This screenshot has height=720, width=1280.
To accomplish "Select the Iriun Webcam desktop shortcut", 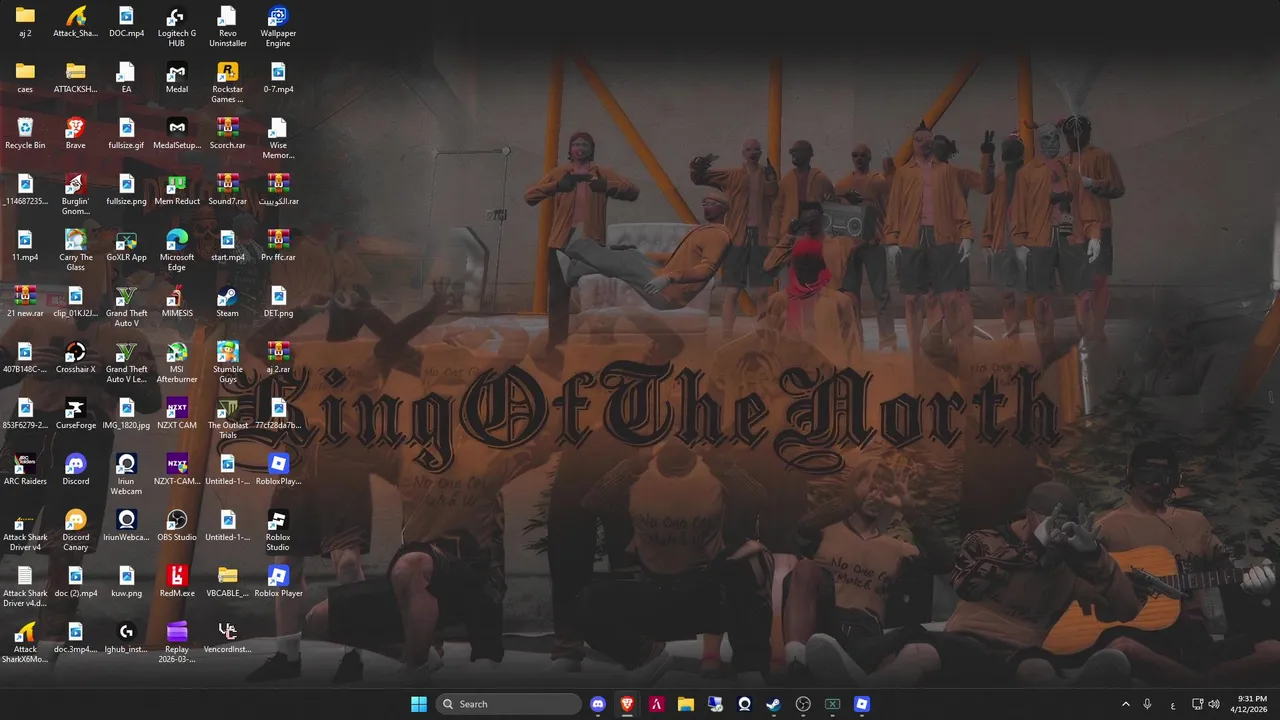I will [126, 475].
